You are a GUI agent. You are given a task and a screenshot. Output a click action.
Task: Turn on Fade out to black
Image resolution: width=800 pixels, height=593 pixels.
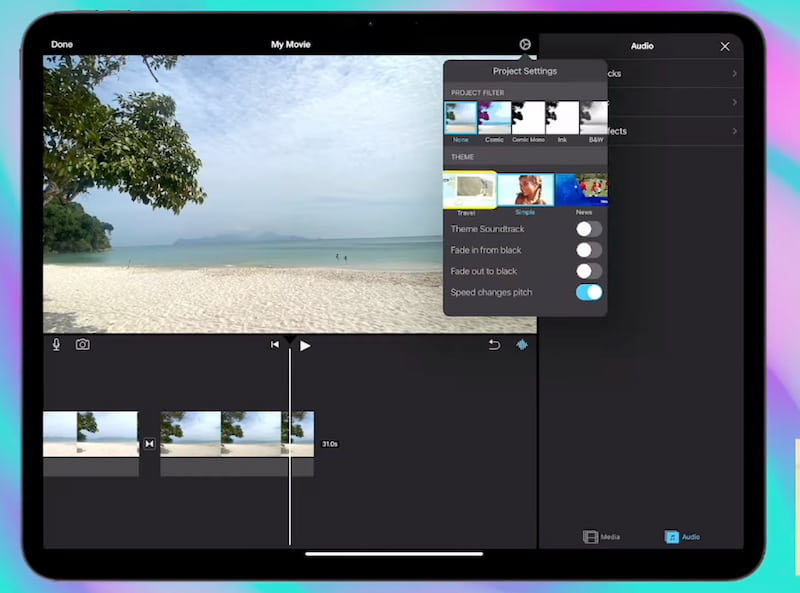coord(589,271)
